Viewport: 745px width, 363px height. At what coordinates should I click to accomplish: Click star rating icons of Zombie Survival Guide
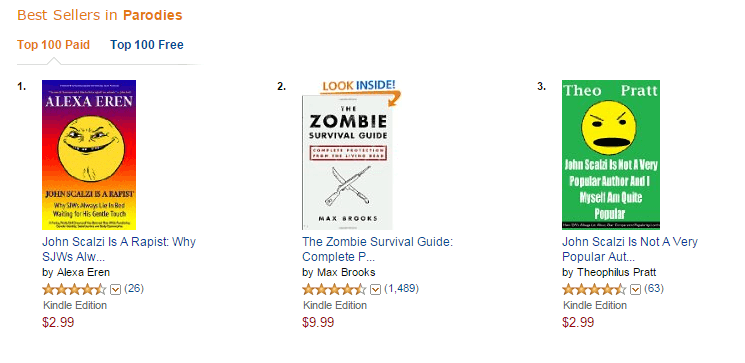(x=334, y=289)
